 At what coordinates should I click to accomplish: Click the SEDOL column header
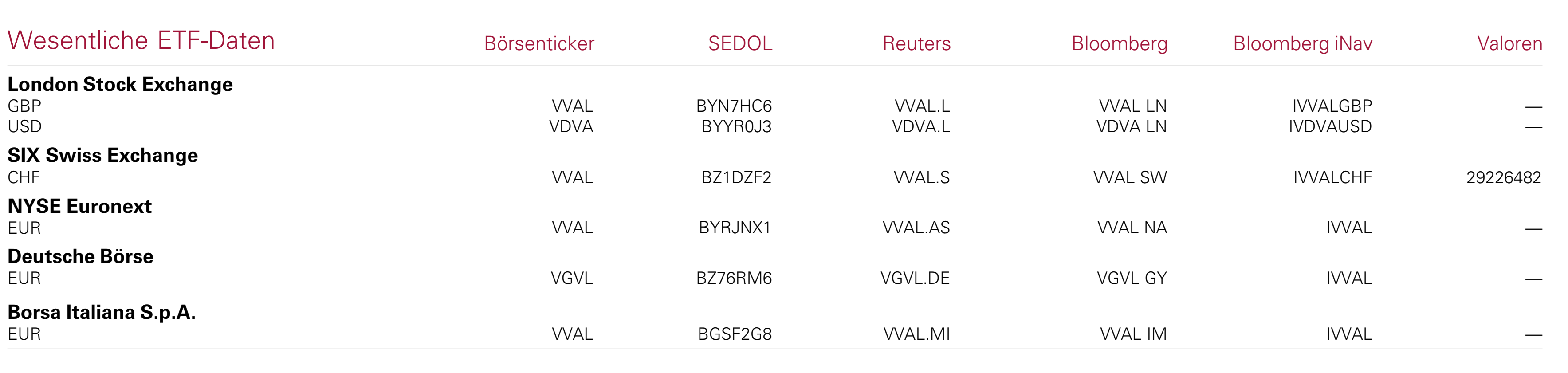[739, 44]
